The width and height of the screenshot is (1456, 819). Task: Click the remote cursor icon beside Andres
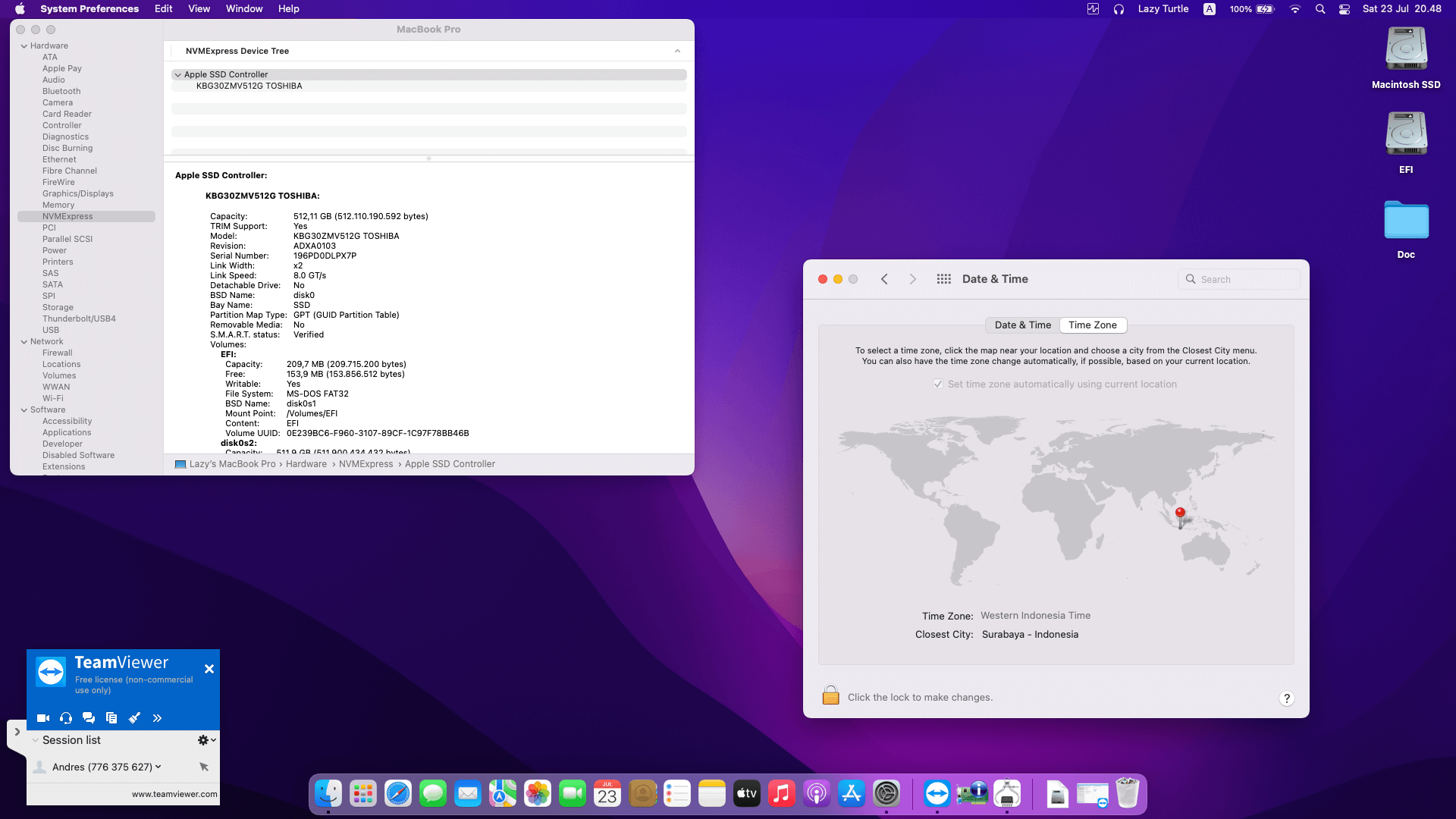[x=204, y=767]
